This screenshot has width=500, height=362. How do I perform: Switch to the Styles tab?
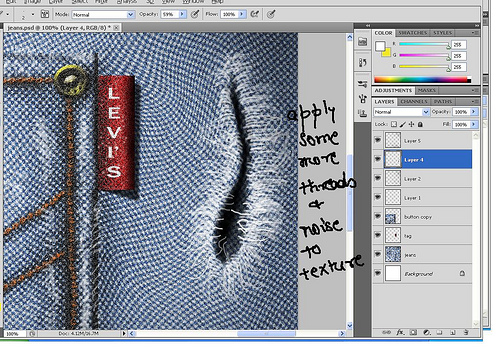click(x=442, y=33)
